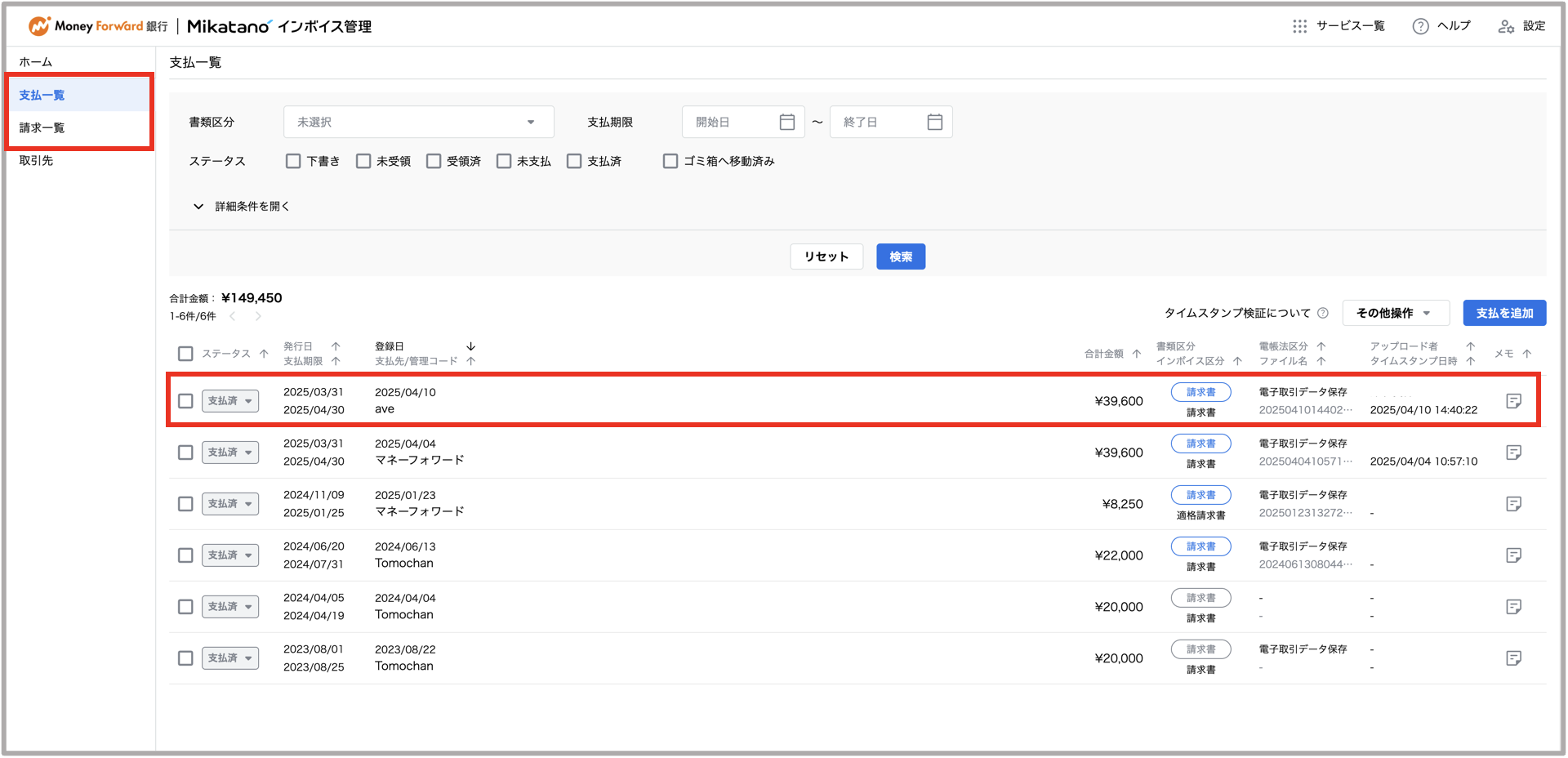Image resolution: width=1568 pixels, height=758 pixels.
Task: Open the その他操作 dropdown
Action: [x=1396, y=313]
